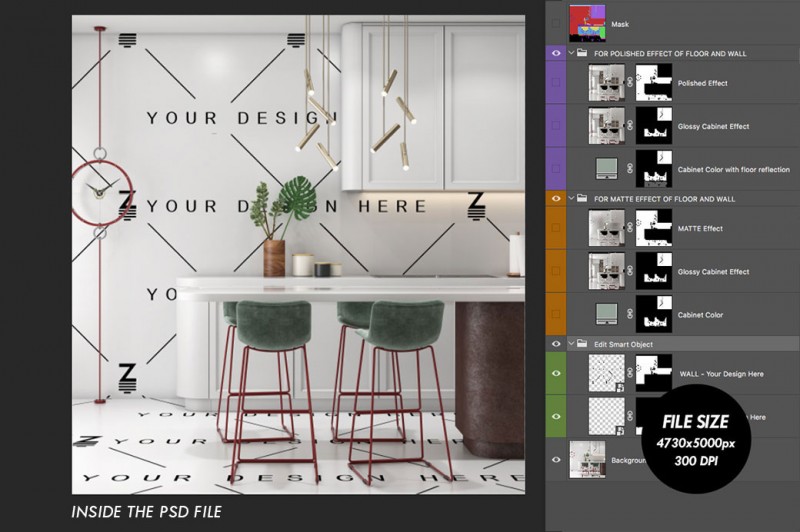Screen dimensions: 800x532
Task: Select the WALL layer mask thumbnail
Action: tap(654, 373)
